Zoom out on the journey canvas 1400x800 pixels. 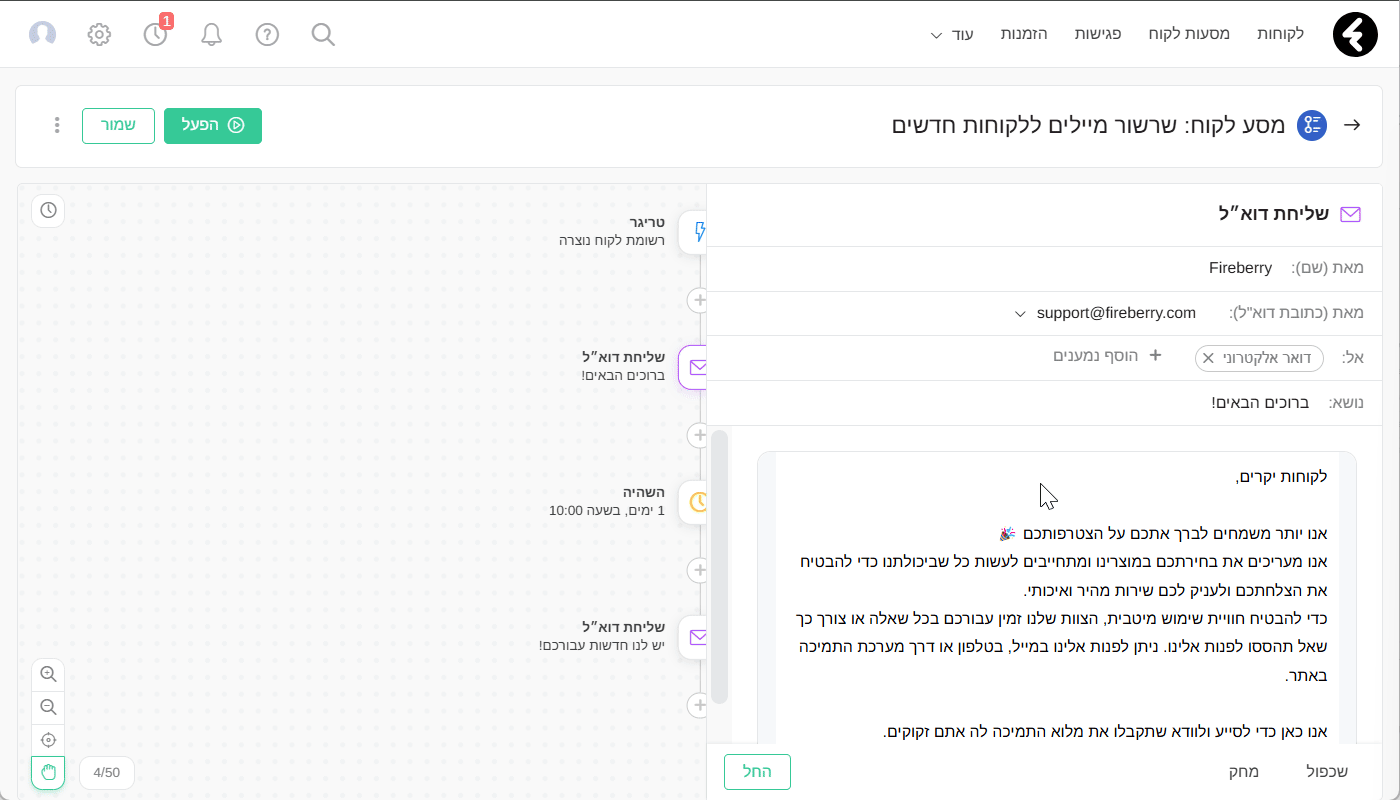(x=48, y=708)
